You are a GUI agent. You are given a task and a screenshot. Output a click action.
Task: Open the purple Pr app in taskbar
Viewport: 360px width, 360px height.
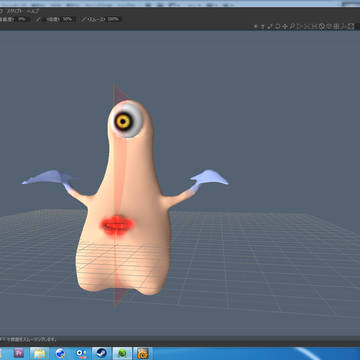coord(19,353)
